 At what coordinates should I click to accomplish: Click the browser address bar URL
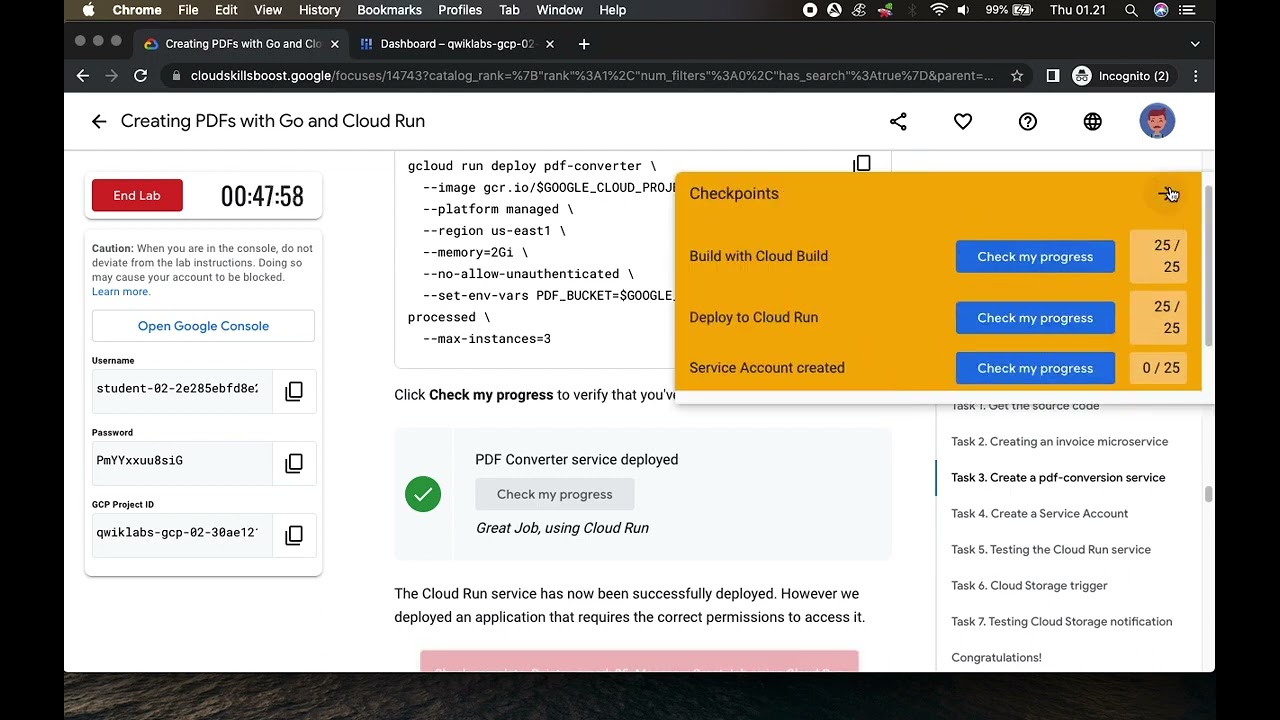tap(592, 76)
